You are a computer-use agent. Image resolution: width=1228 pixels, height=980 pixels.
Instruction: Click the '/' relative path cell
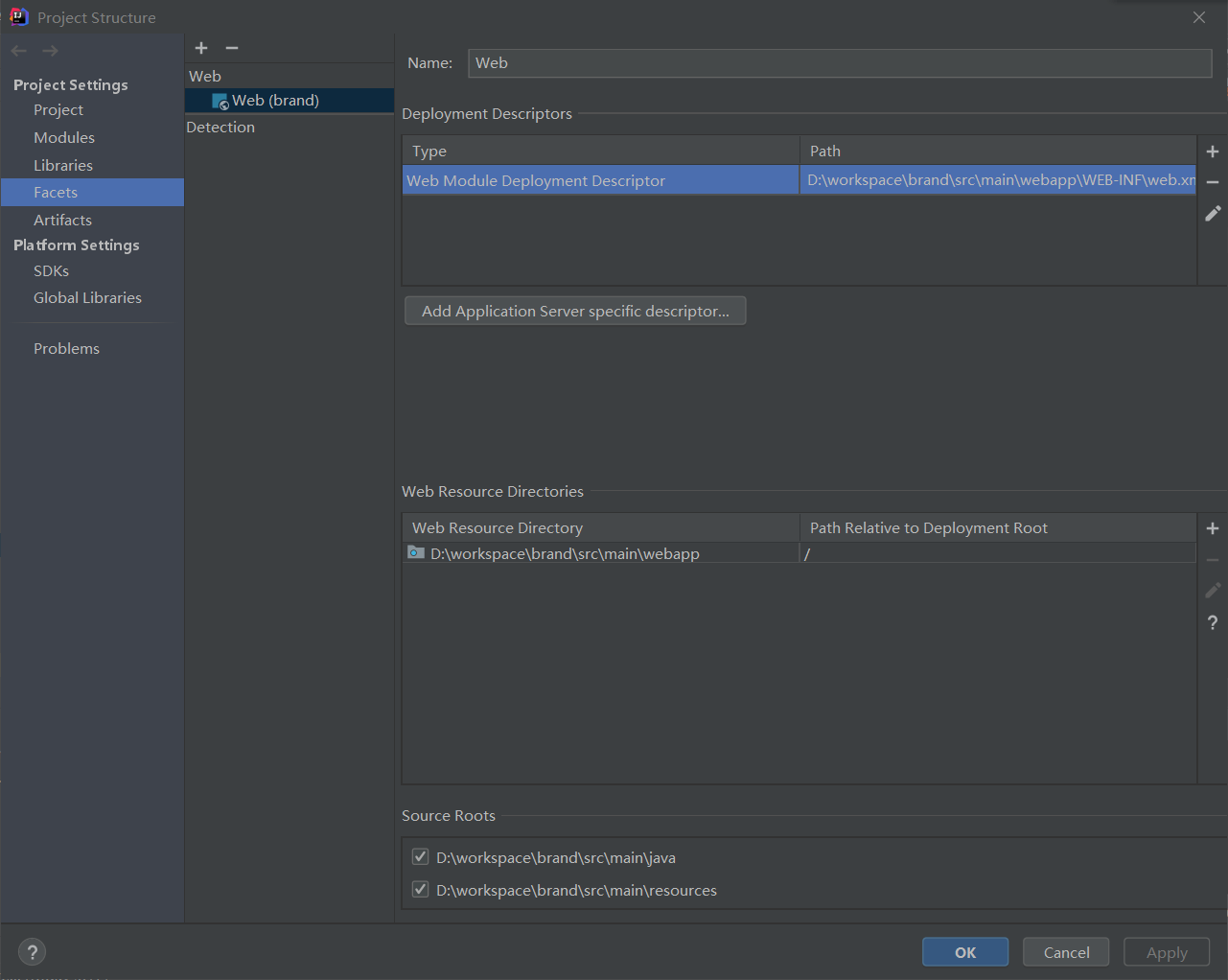click(998, 553)
